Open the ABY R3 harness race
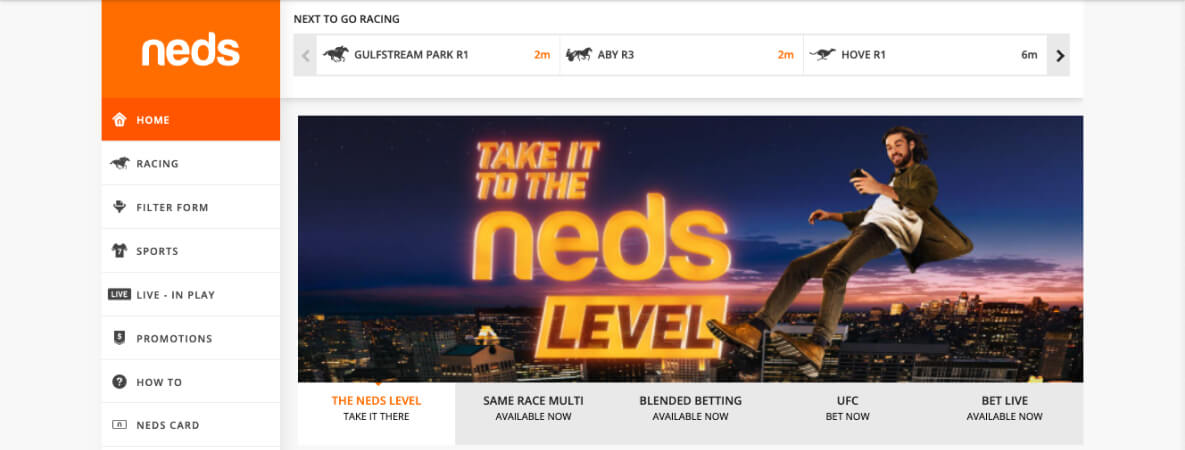1185x450 pixels. click(682, 54)
